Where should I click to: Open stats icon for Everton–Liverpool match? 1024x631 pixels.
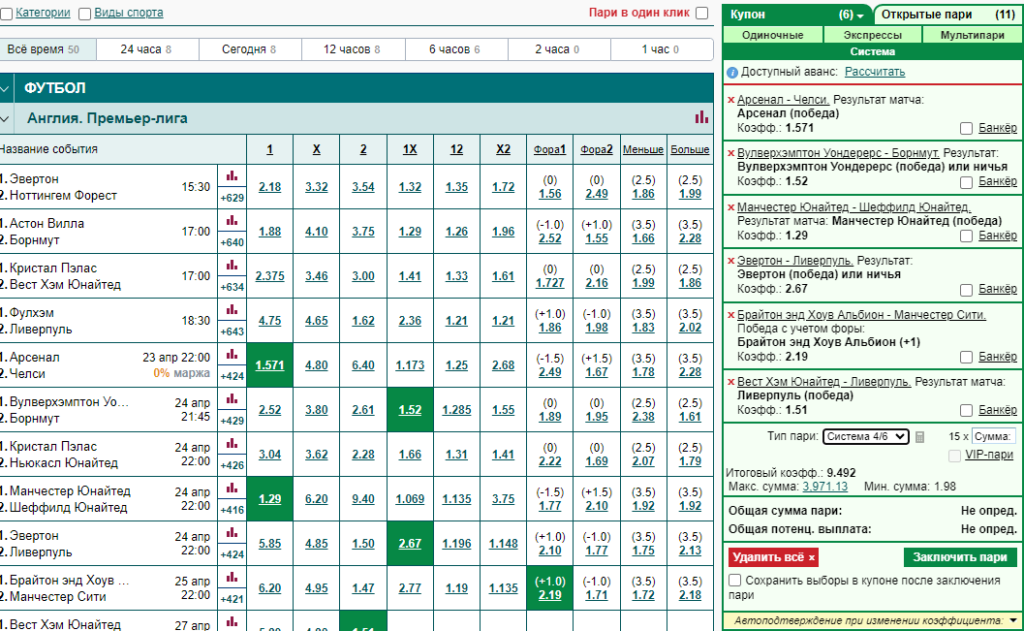[x=232, y=533]
